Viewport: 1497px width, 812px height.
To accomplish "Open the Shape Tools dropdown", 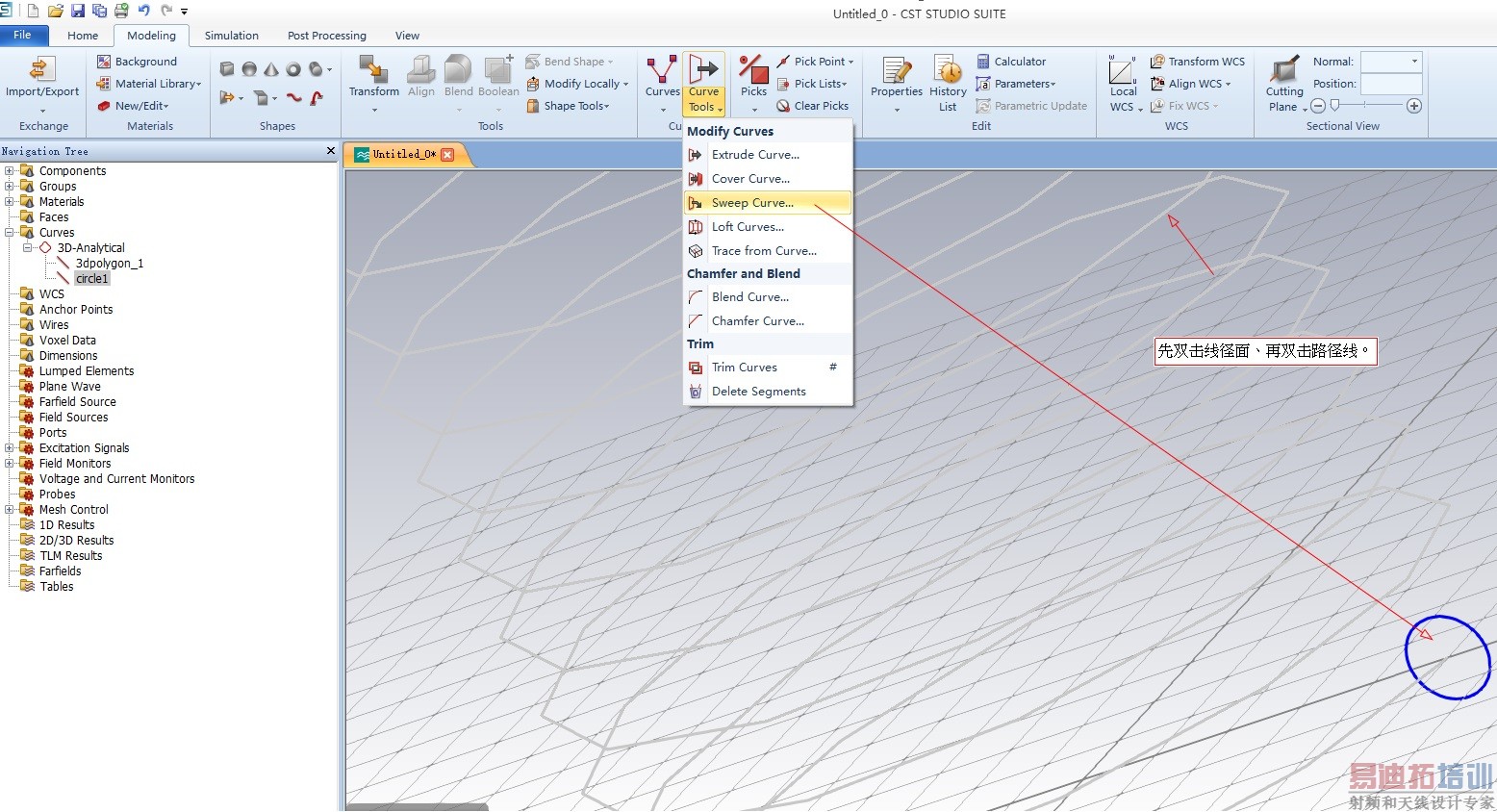I will tap(569, 106).
